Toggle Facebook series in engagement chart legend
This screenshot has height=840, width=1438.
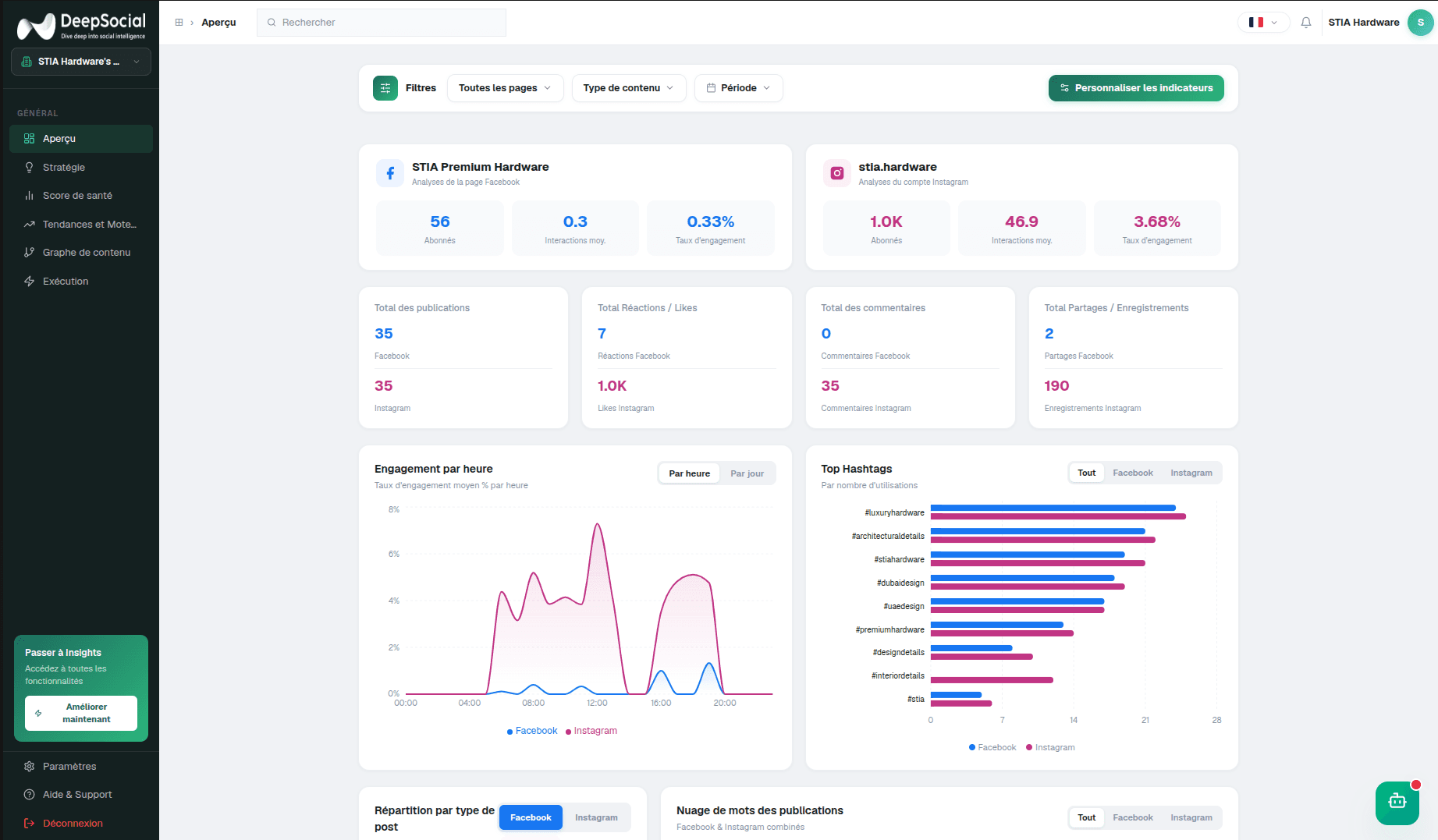[x=532, y=731]
